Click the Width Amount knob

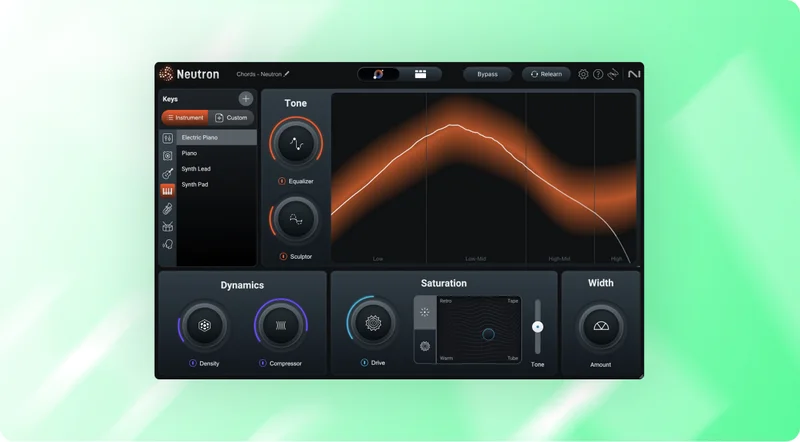601,327
